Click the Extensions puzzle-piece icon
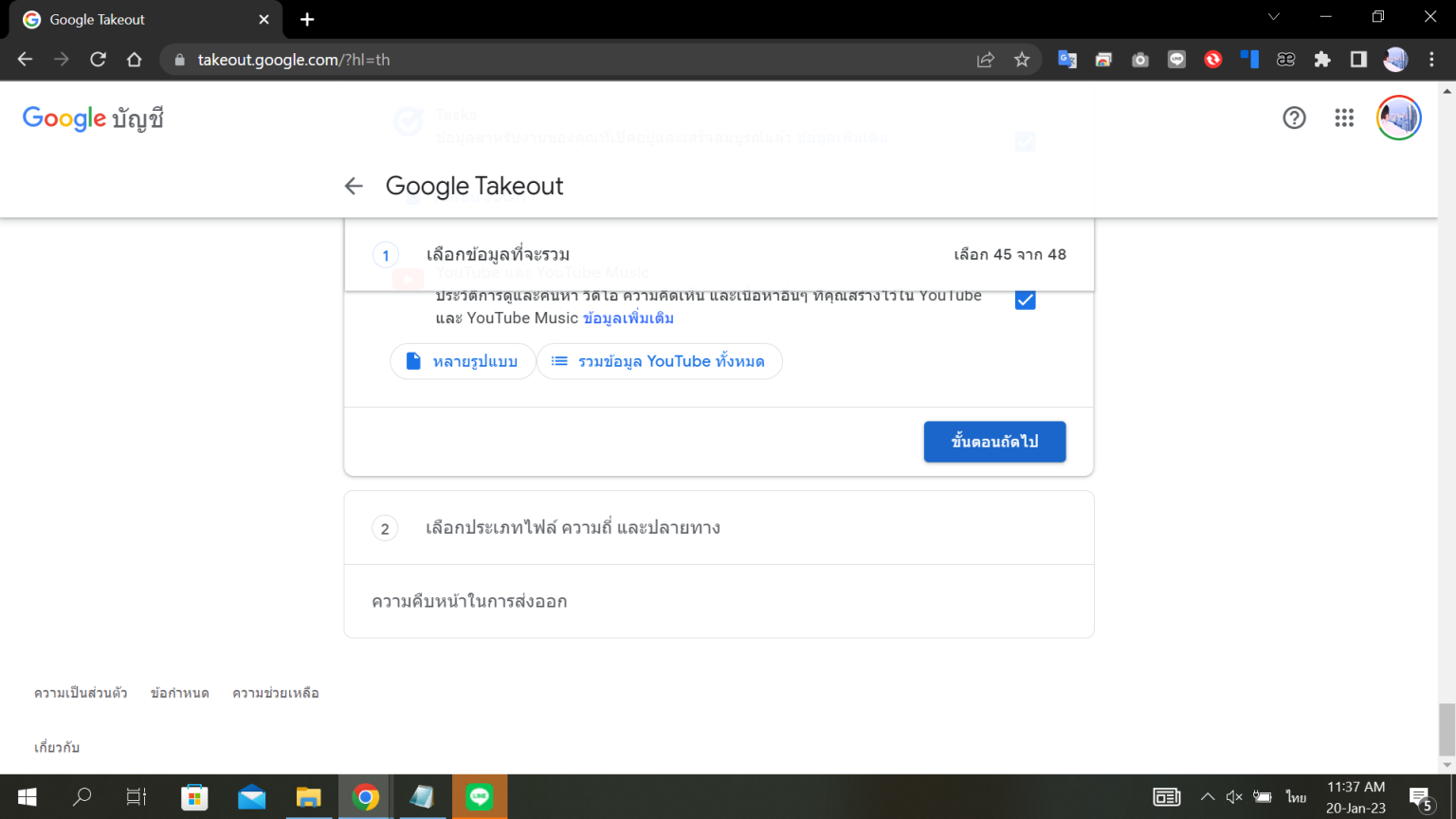 point(1322,59)
